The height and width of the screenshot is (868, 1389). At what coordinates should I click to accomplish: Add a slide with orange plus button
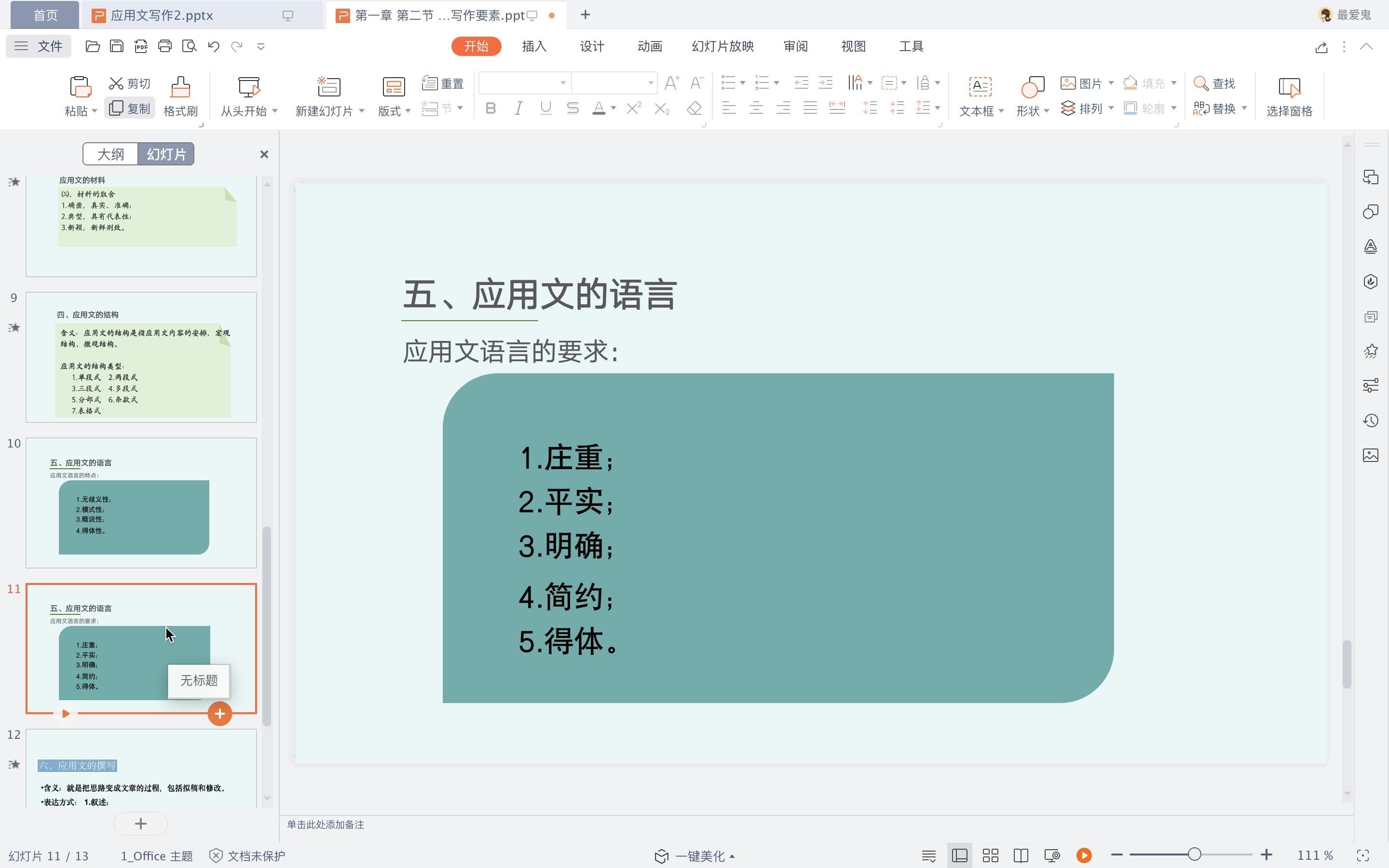point(219,714)
